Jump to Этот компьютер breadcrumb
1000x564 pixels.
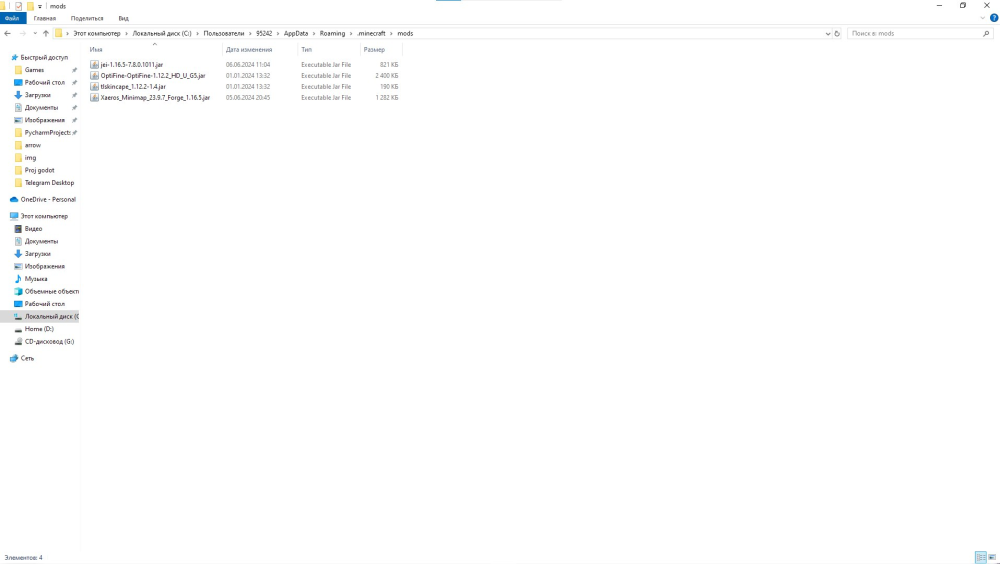[97, 33]
